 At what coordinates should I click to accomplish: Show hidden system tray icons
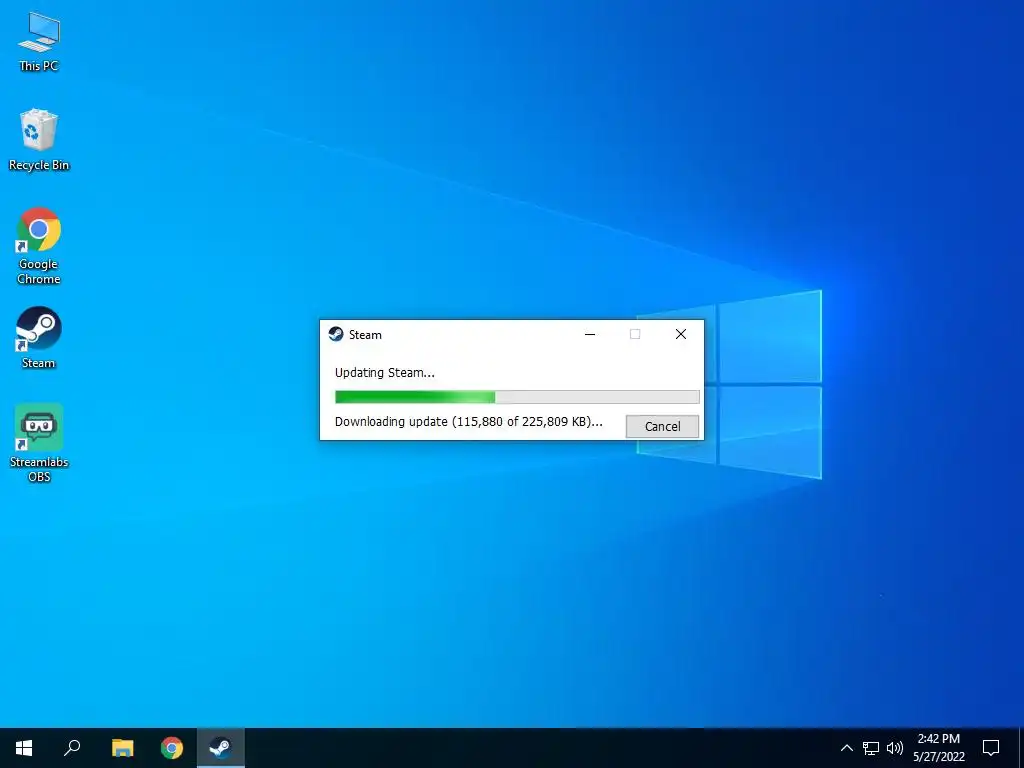846,748
